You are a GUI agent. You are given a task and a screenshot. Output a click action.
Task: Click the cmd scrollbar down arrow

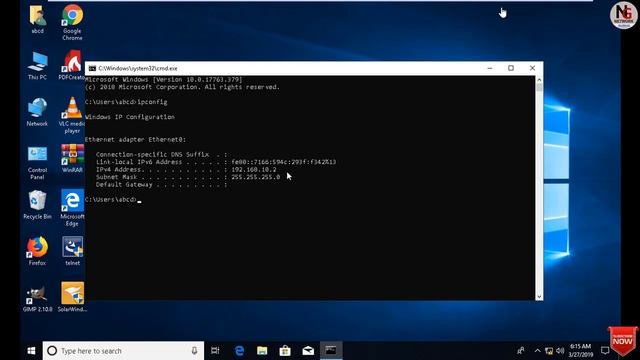pyautogui.click(x=539, y=297)
